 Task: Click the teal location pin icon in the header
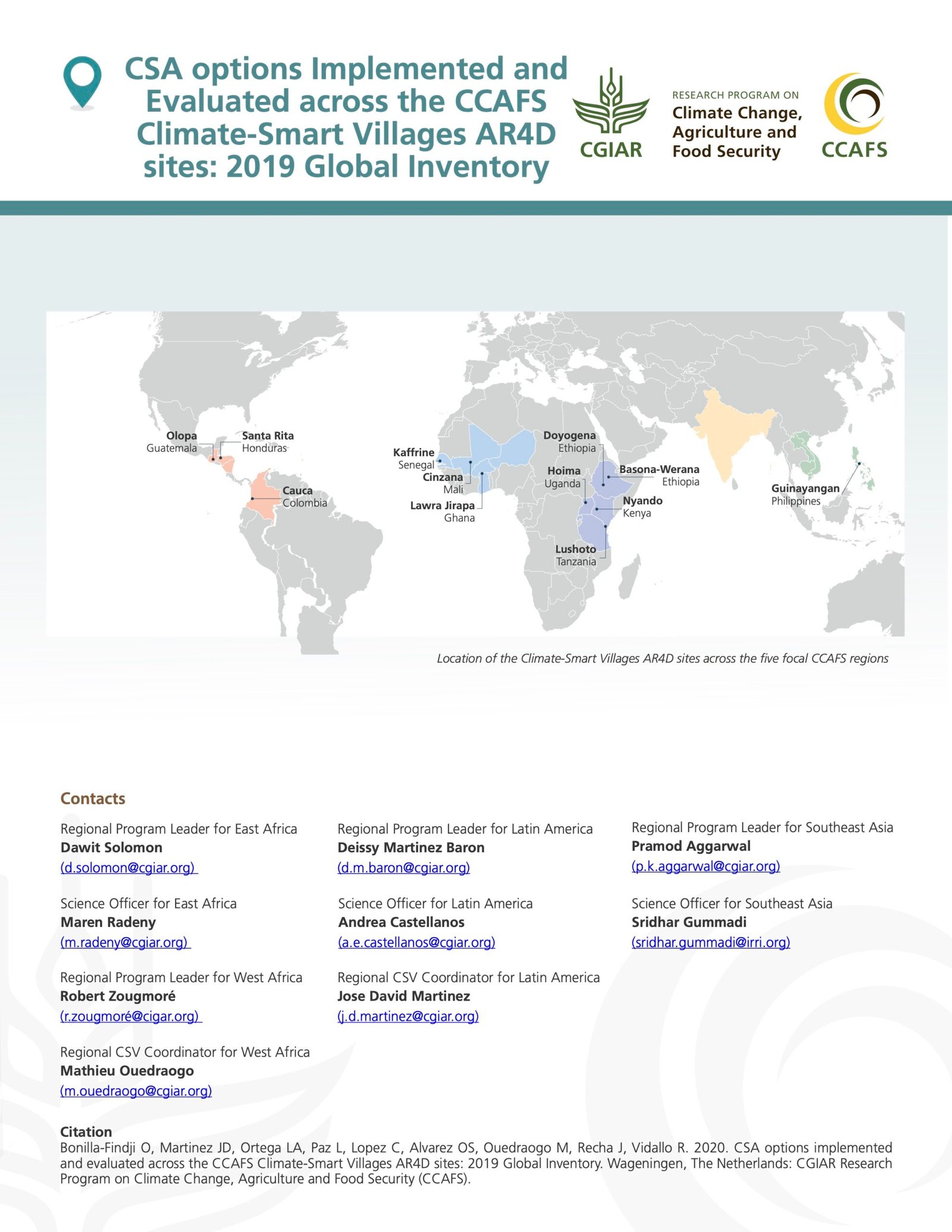click(84, 77)
